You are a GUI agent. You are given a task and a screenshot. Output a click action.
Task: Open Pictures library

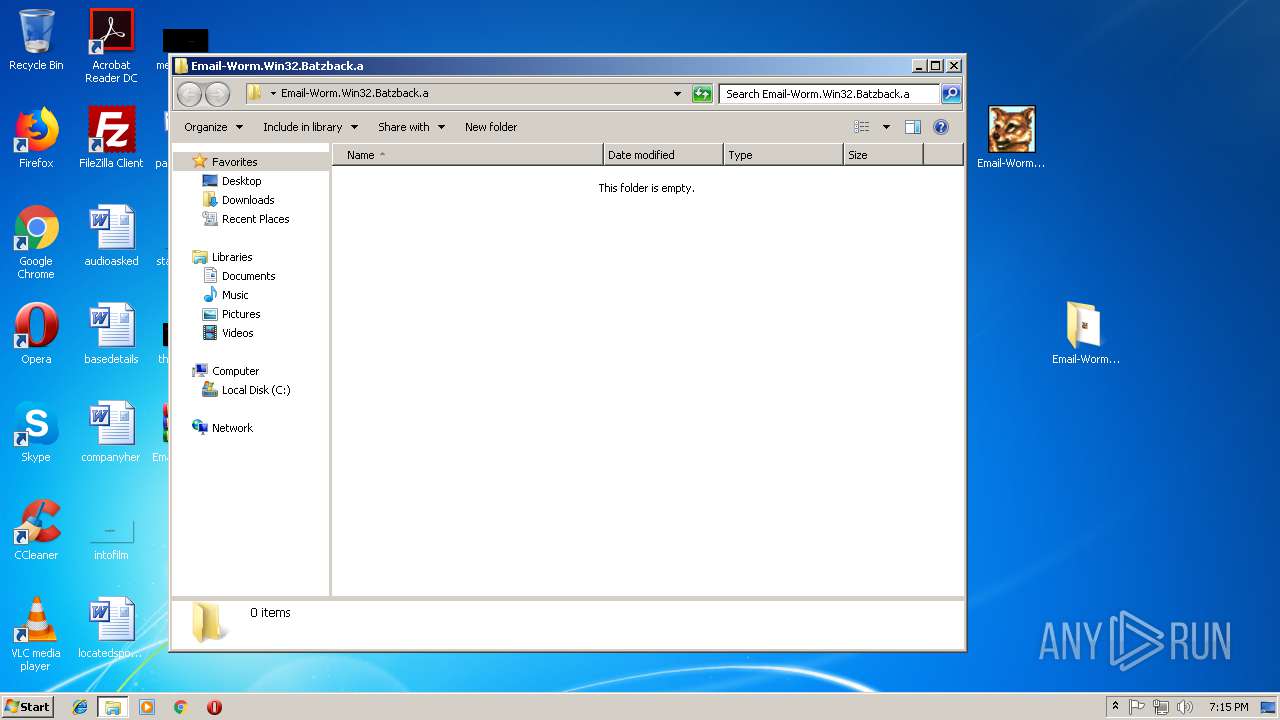pyautogui.click(x=241, y=314)
